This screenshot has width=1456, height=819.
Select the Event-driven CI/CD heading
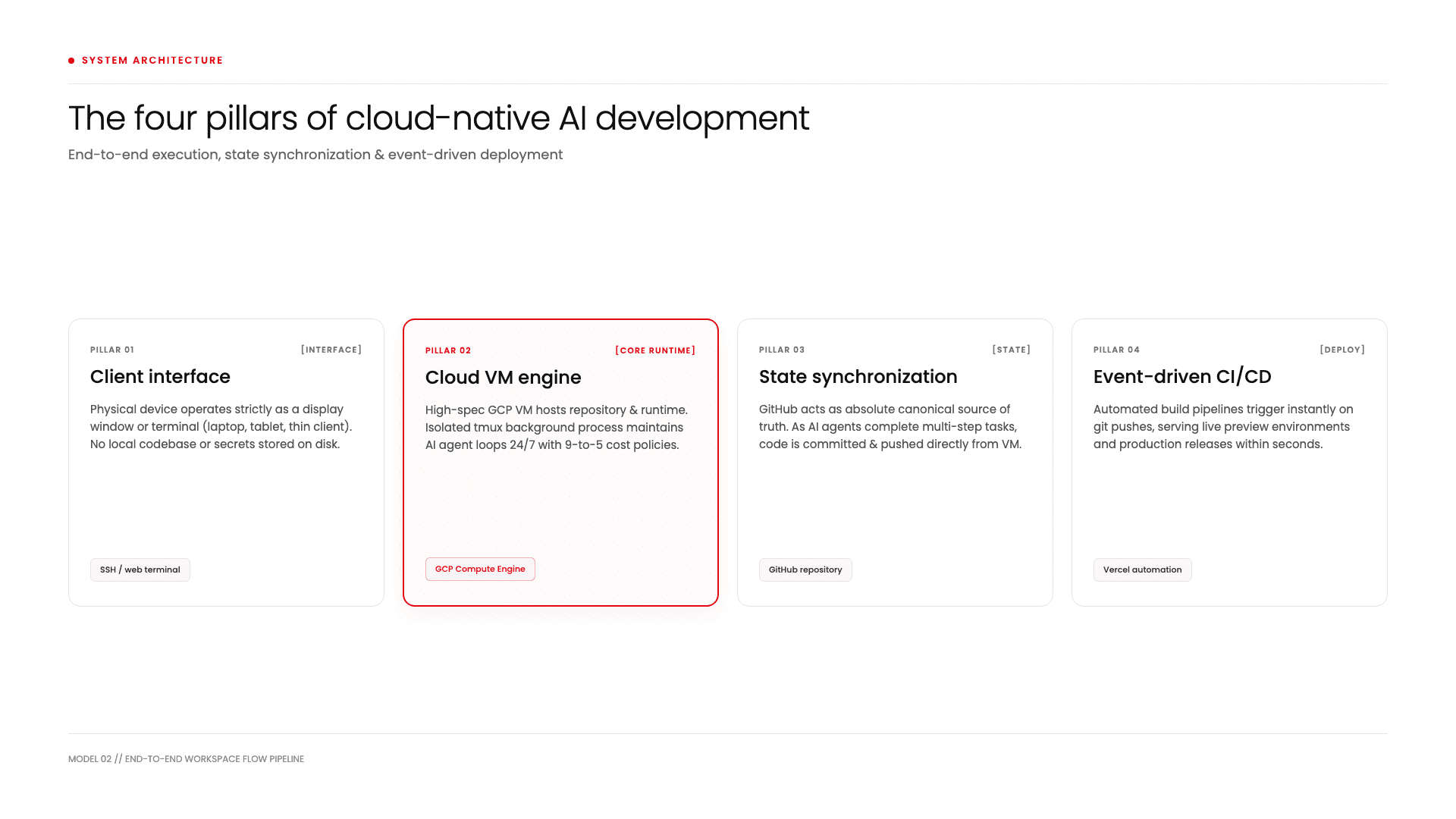(x=1182, y=377)
